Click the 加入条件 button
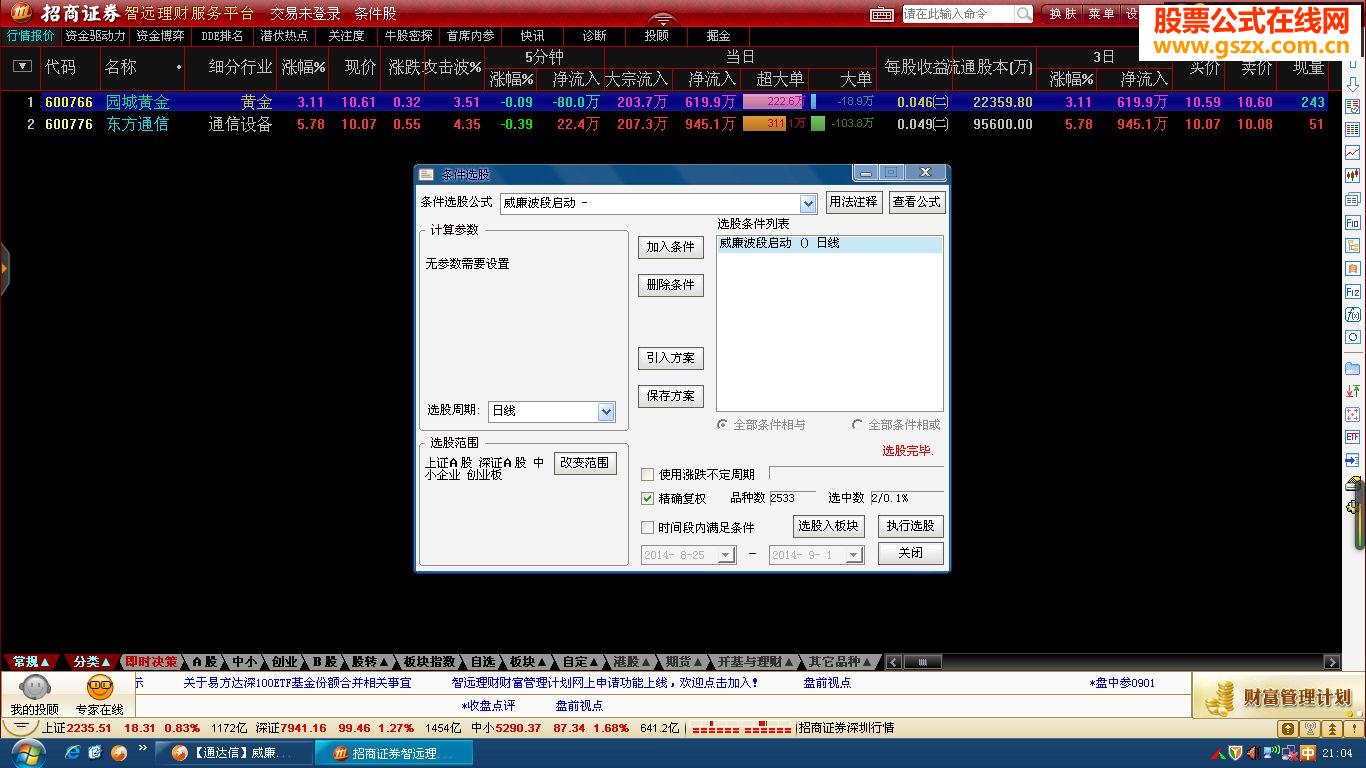Image resolution: width=1366 pixels, height=768 pixels. [x=671, y=247]
